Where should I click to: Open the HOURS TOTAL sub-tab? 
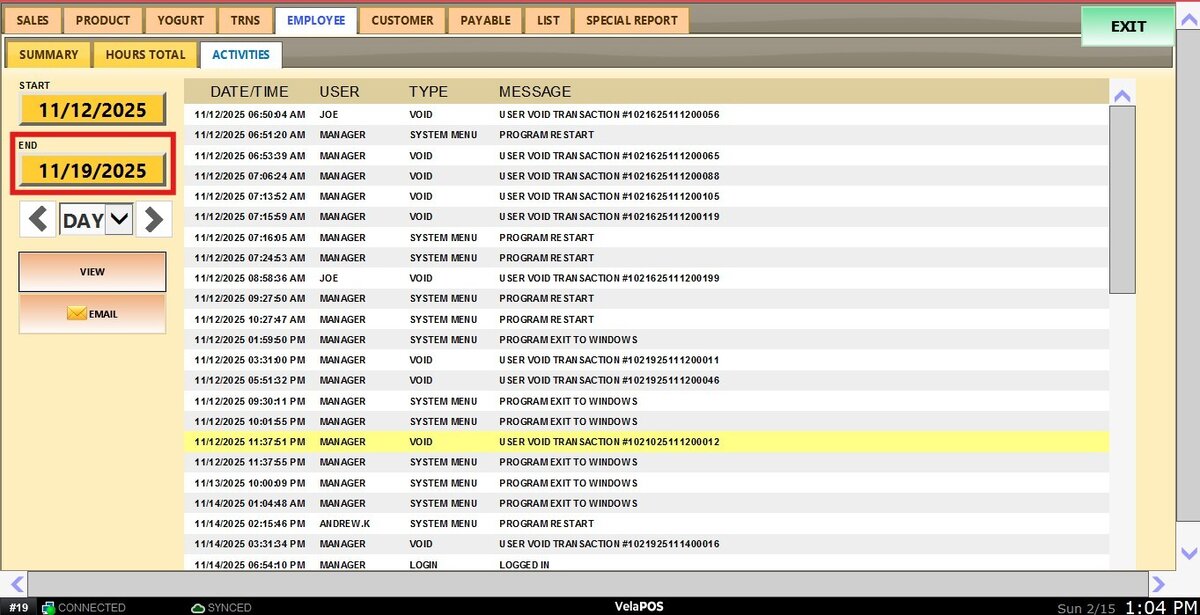146,55
